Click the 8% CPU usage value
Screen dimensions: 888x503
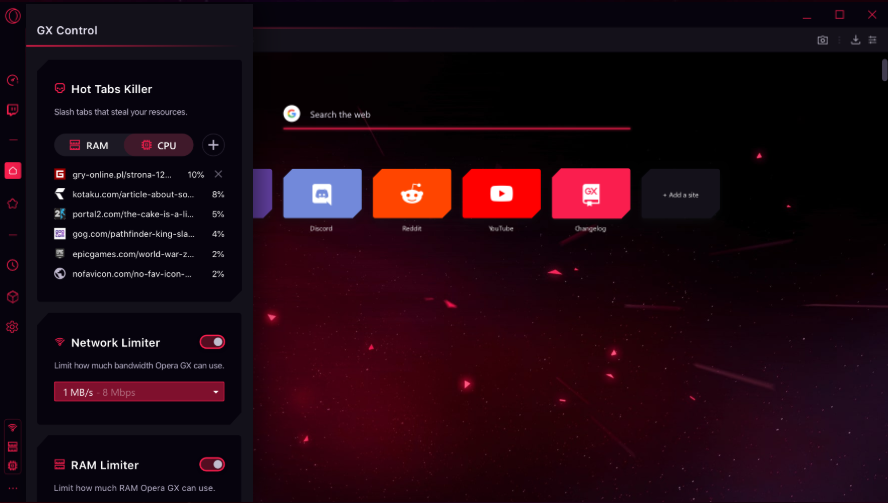click(218, 194)
